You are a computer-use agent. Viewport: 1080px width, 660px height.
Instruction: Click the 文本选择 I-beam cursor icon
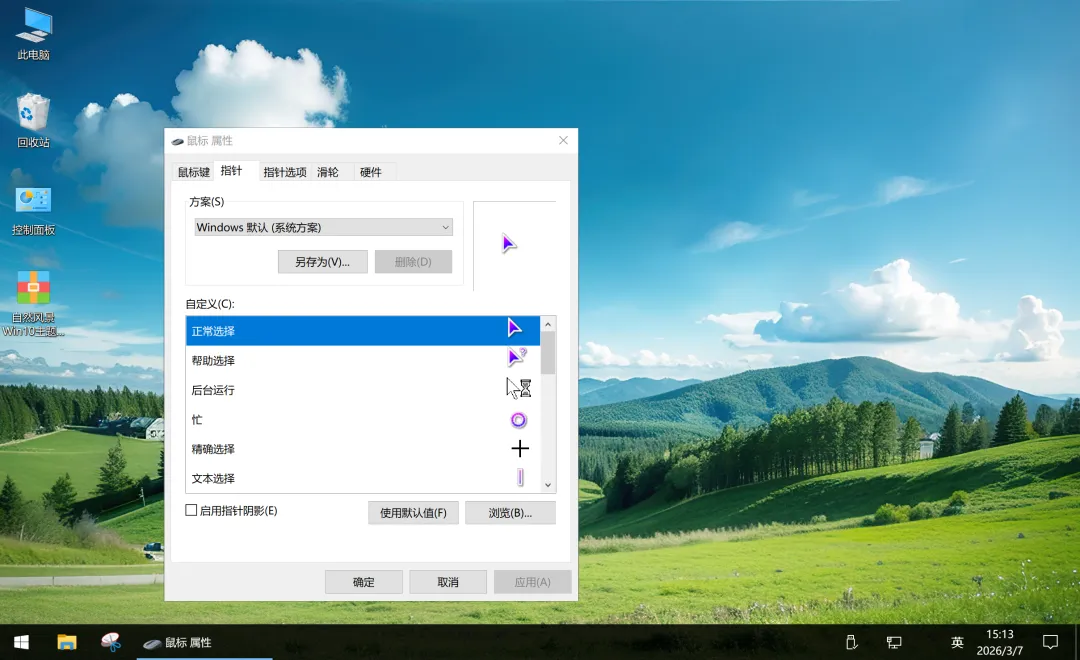tap(520, 477)
